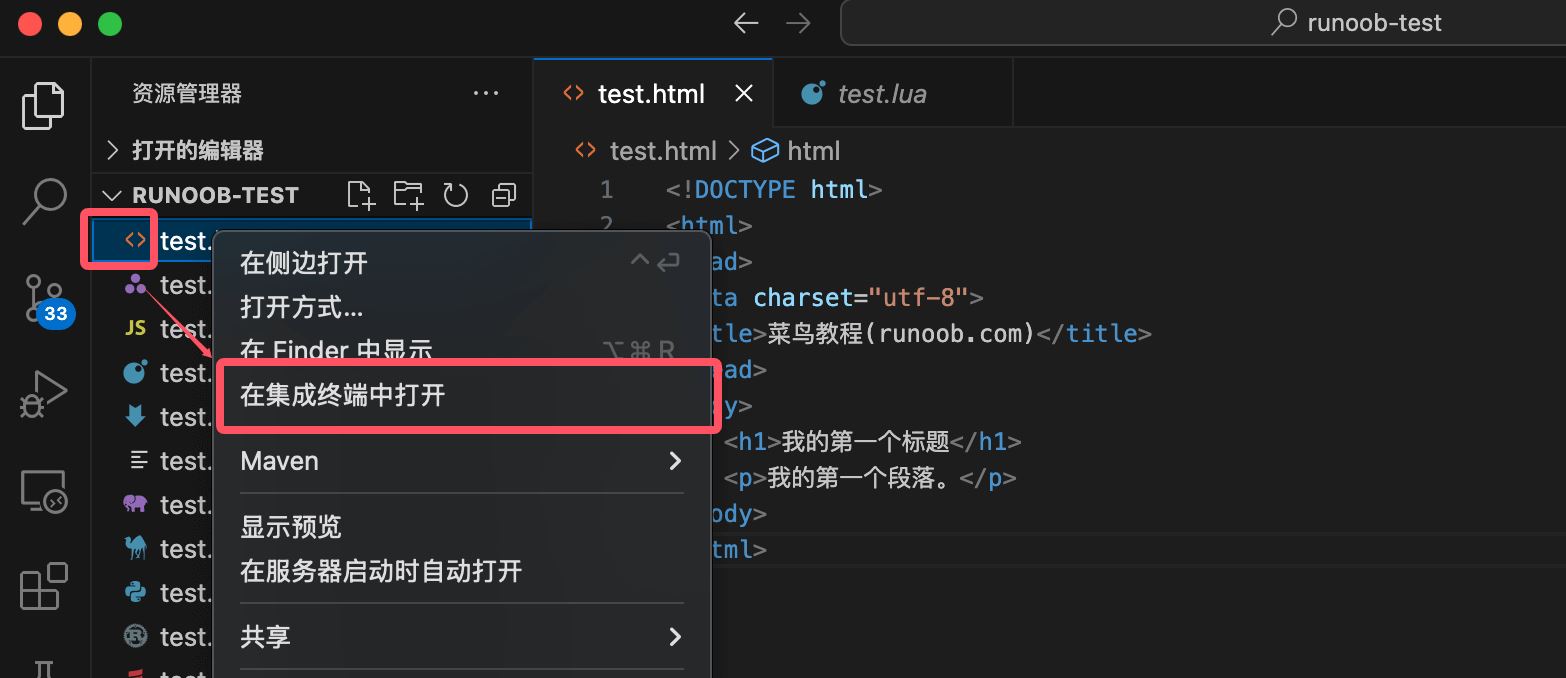This screenshot has width=1566, height=678.
Task: Click the New File icon in RUNOOB-TEST header
Action: coord(360,194)
